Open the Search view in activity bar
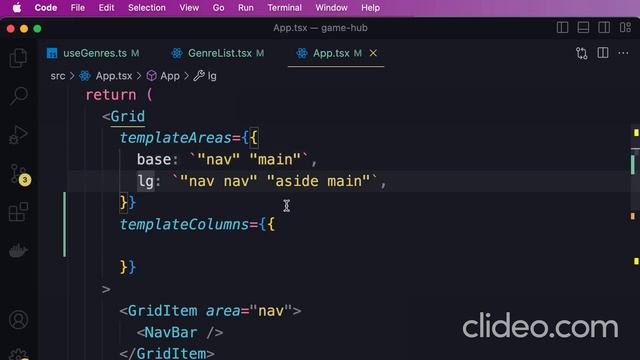The image size is (640, 360). pos(18,96)
